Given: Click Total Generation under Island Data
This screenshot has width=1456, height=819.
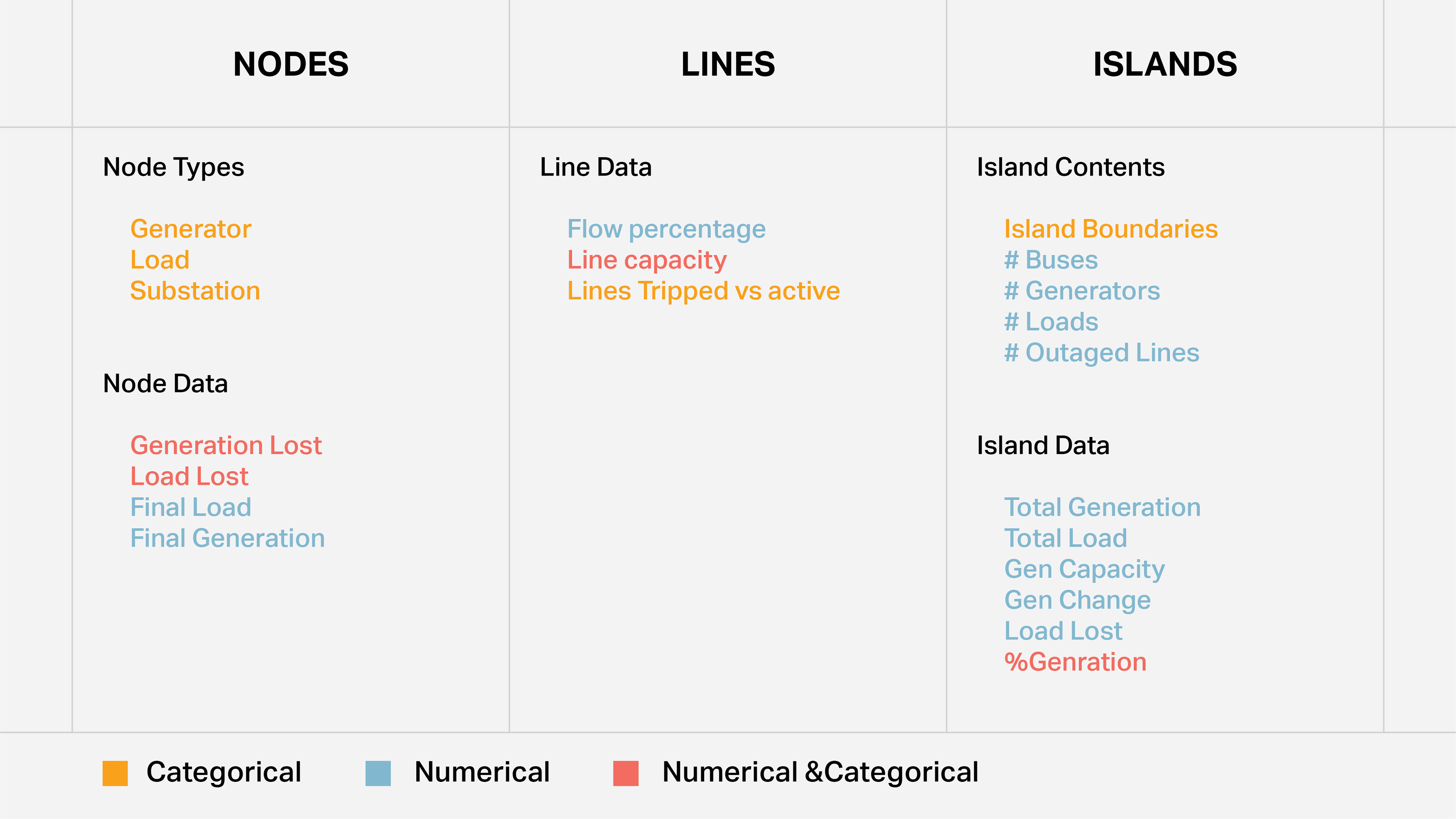Looking at the screenshot, I should click(x=1102, y=508).
